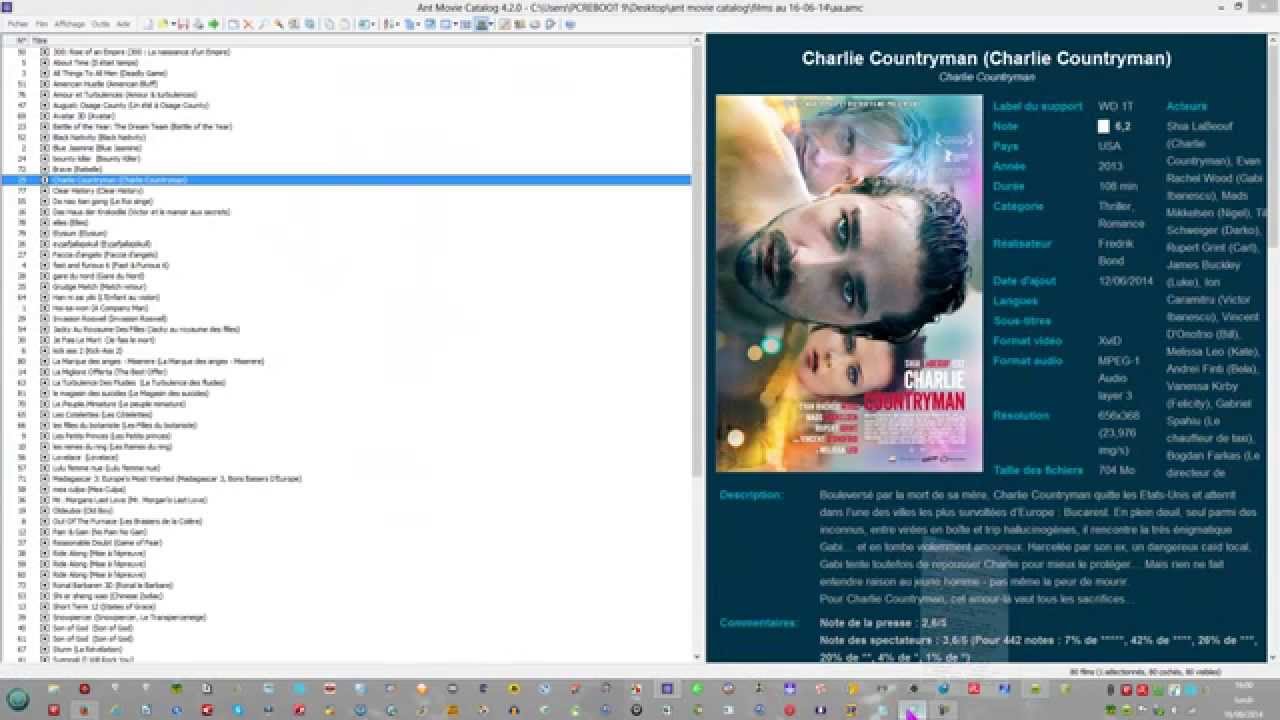1280x720 pixels.
Task: Select Invasion Roswell row
Action: pos(346,318)
